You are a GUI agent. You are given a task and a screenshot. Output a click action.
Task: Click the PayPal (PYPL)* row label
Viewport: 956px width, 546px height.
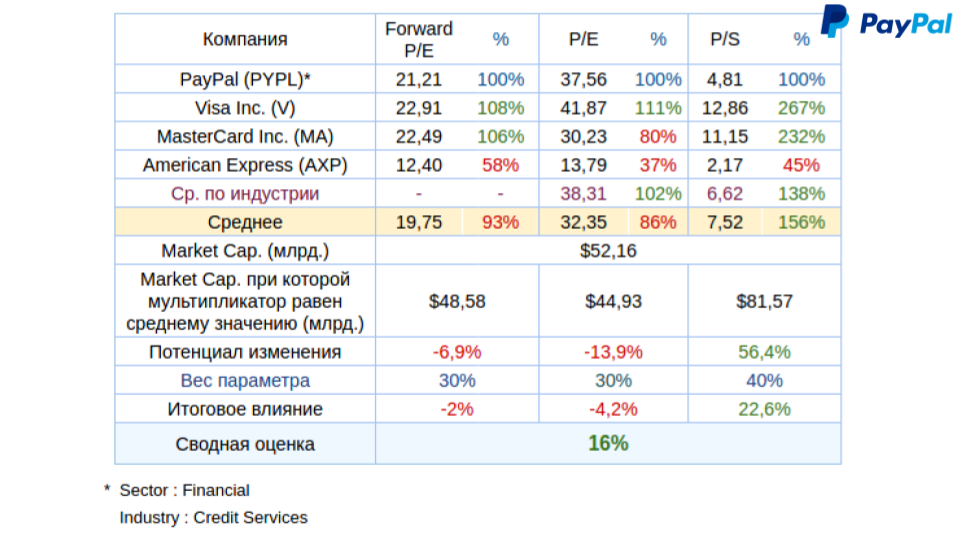[x=245, y=79]
